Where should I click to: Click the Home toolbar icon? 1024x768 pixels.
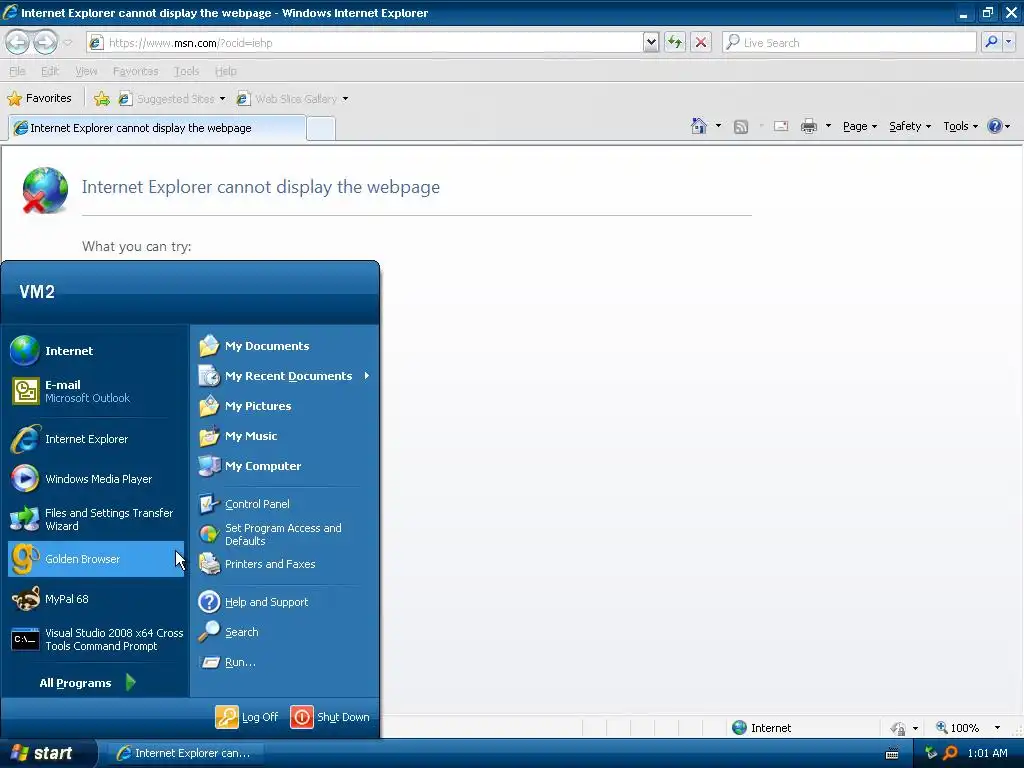699,126
